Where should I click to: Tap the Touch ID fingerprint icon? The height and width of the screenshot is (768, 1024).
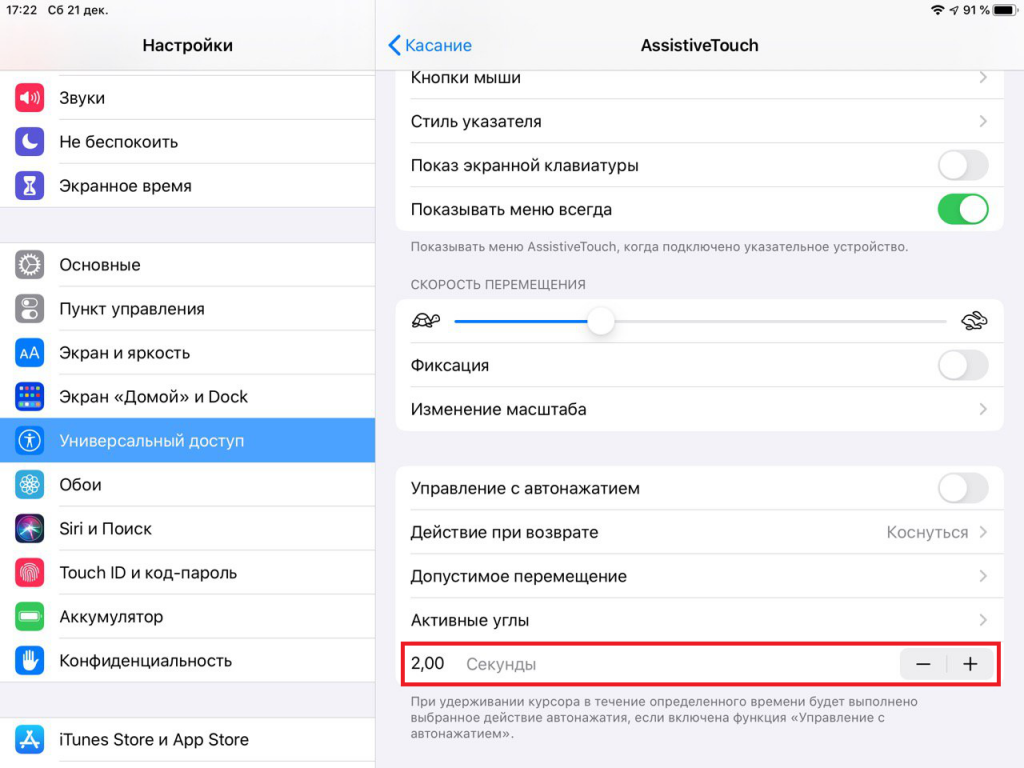(30, 573)
